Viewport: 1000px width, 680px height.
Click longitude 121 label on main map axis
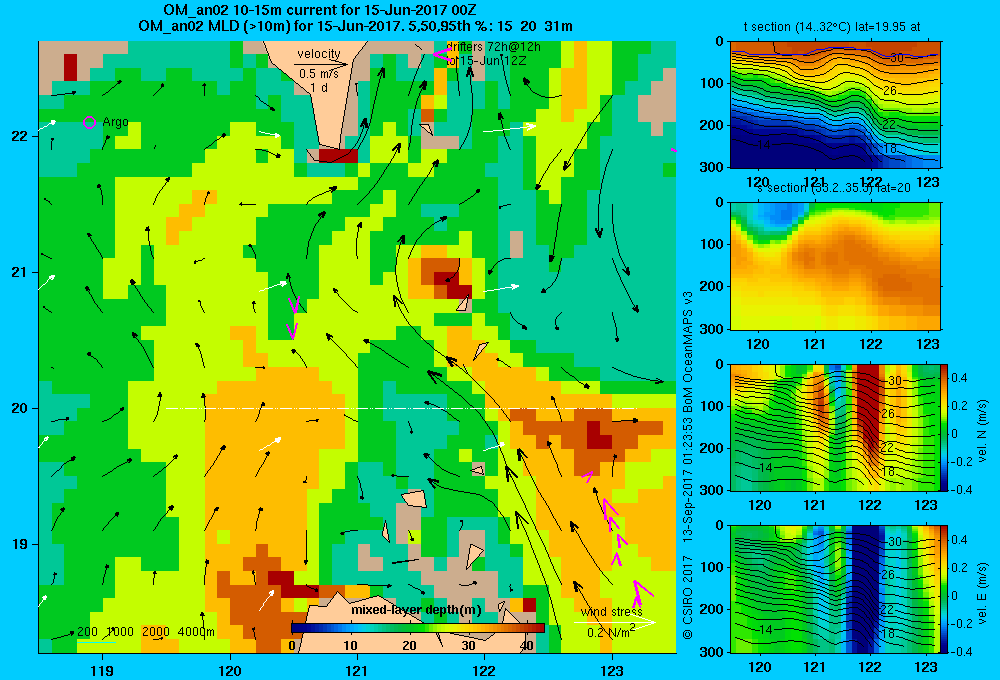click(x=357, y=670)
